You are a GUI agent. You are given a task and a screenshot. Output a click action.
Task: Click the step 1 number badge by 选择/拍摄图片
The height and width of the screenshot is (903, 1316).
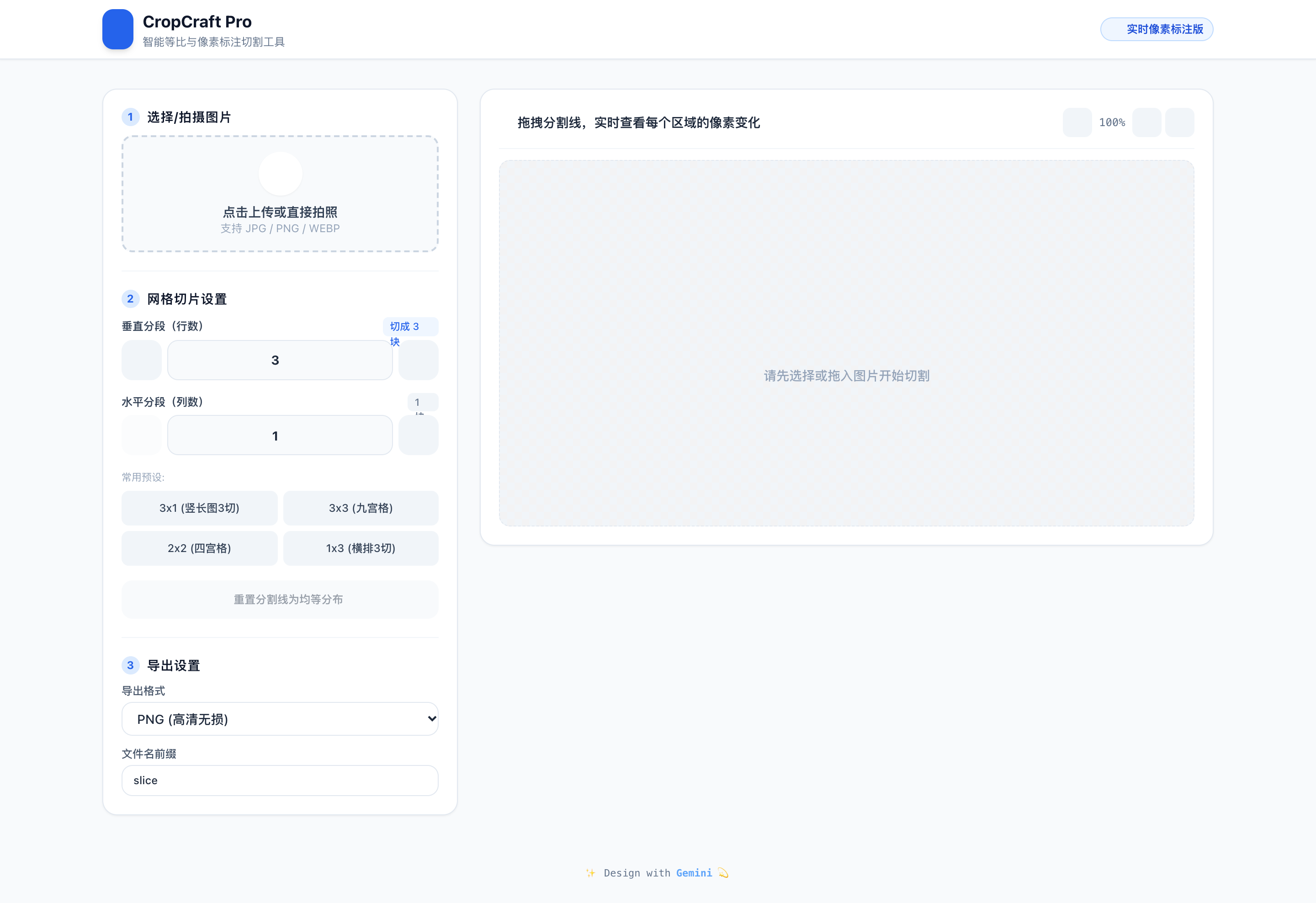point(130,117)
